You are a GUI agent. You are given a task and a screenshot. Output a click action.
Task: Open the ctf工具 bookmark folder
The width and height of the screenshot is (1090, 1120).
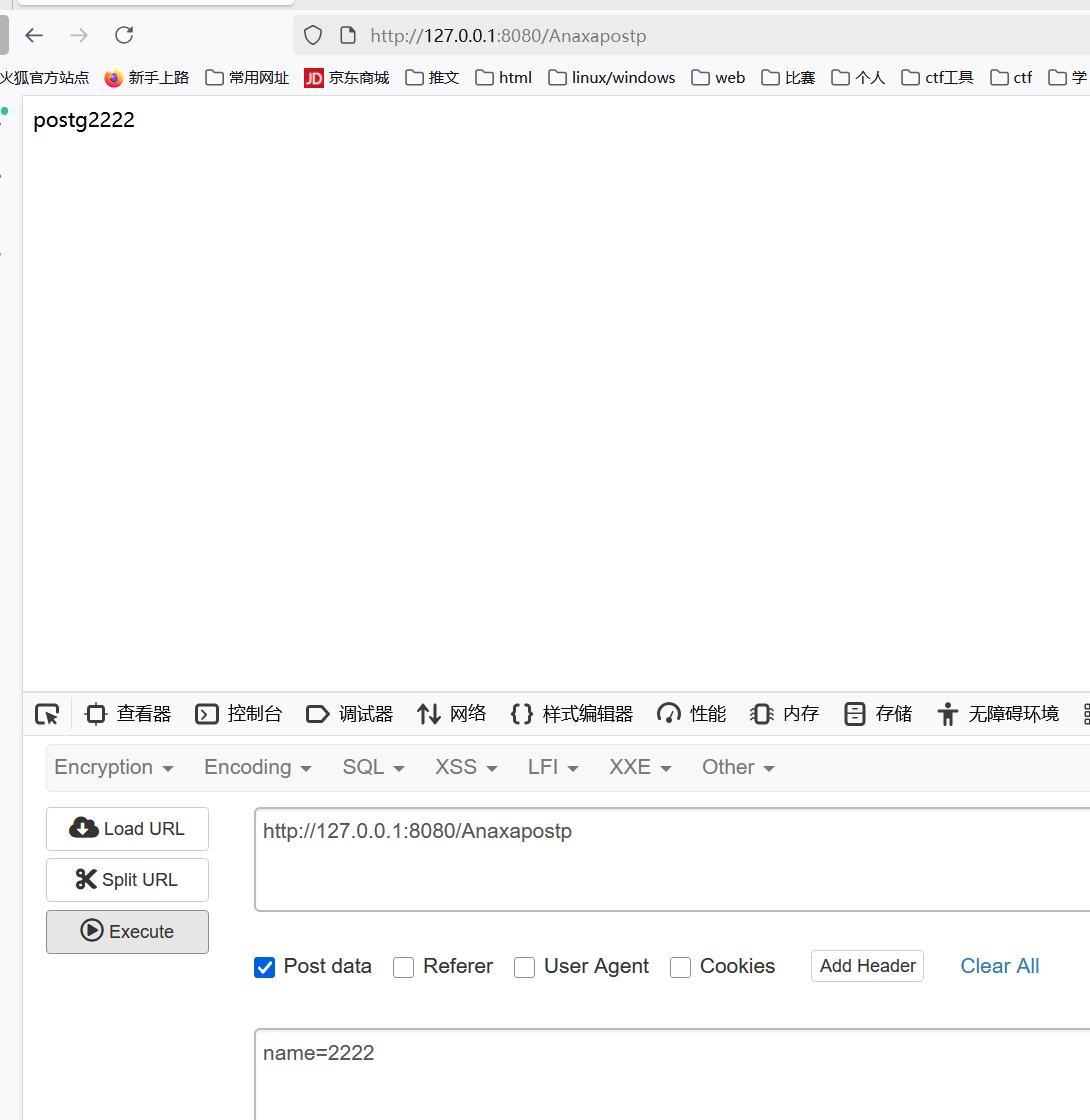(937, 77)
